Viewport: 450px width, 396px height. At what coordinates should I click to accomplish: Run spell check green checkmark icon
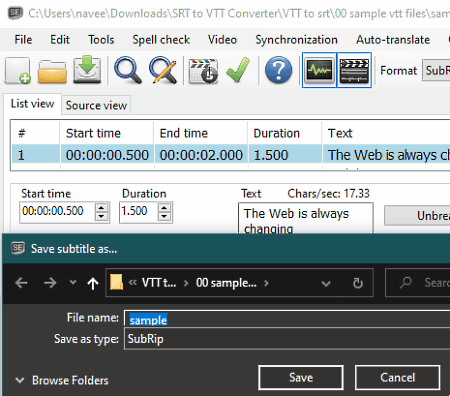pos(238,70)
